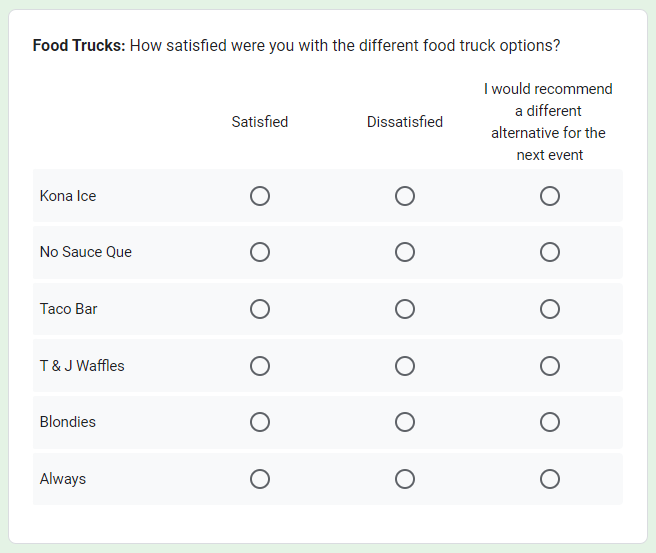The width and height of the screenshot is (656, 553).
Task: Mark Kona Ice as Dissatisfied
Action: click(x=405, y=196)
